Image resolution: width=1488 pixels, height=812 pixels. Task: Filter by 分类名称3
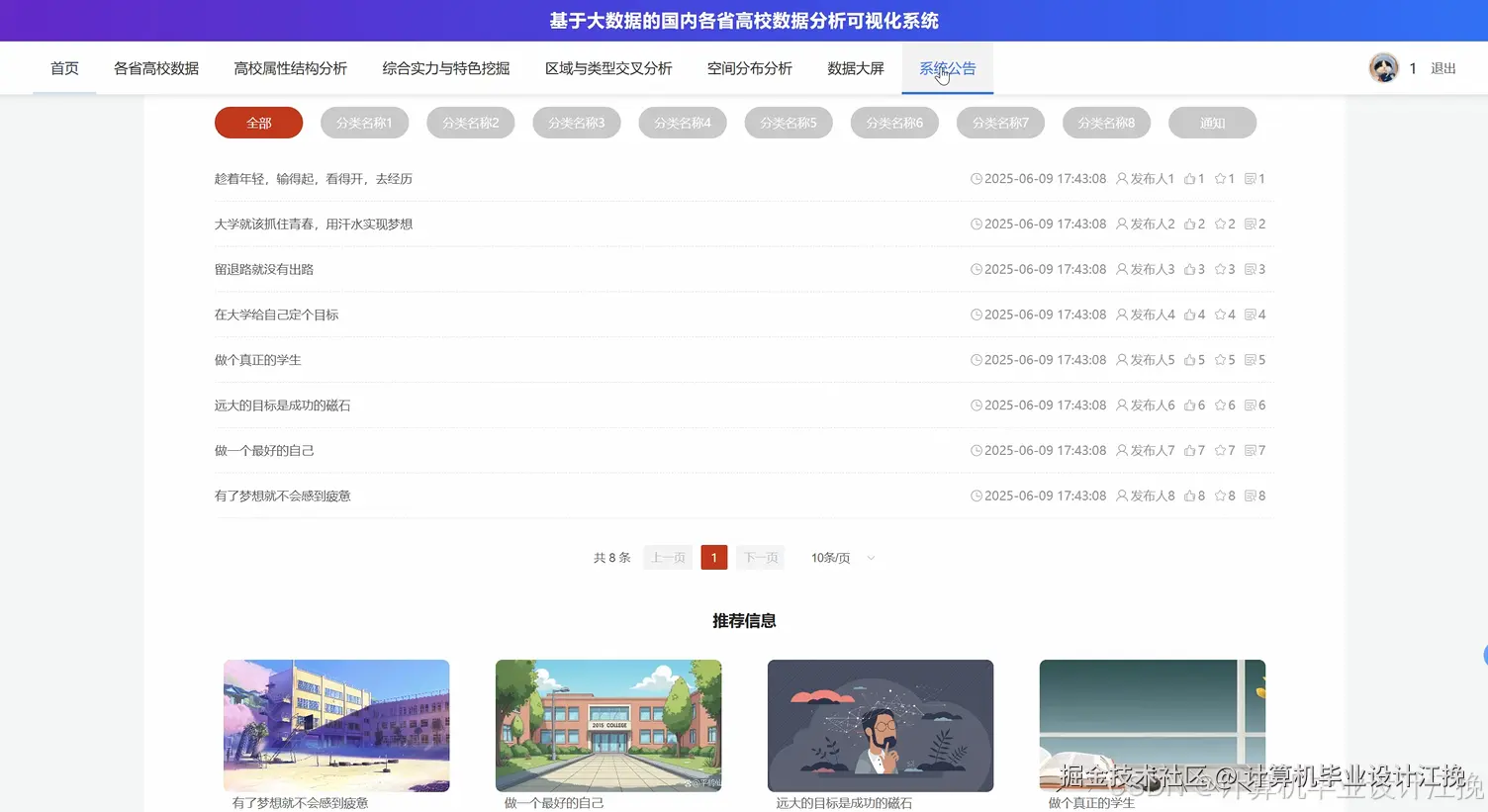(577, 123)
